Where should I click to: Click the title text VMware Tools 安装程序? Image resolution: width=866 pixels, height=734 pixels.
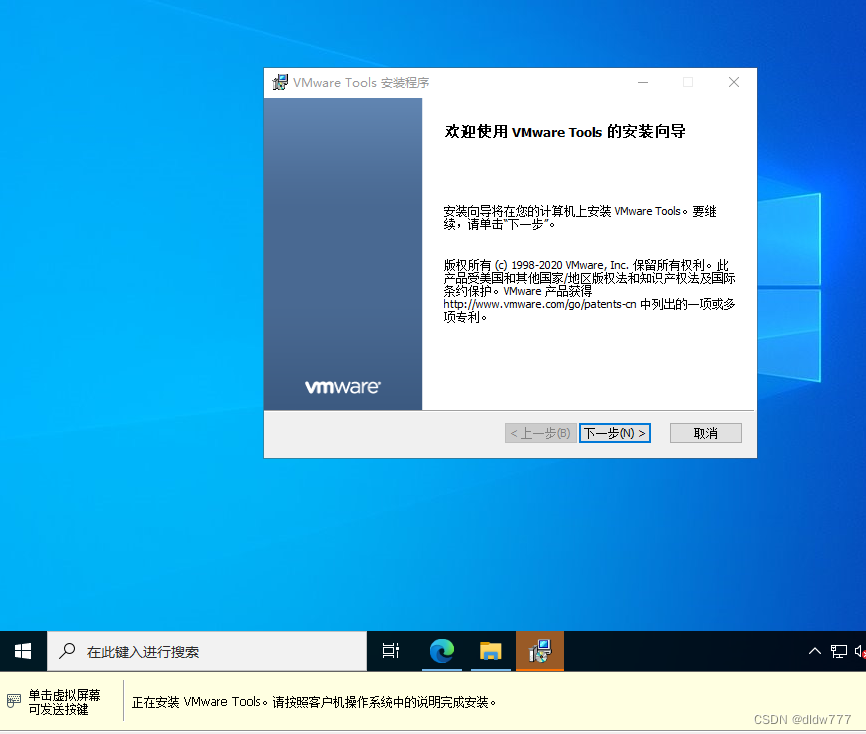pos(361,82)
